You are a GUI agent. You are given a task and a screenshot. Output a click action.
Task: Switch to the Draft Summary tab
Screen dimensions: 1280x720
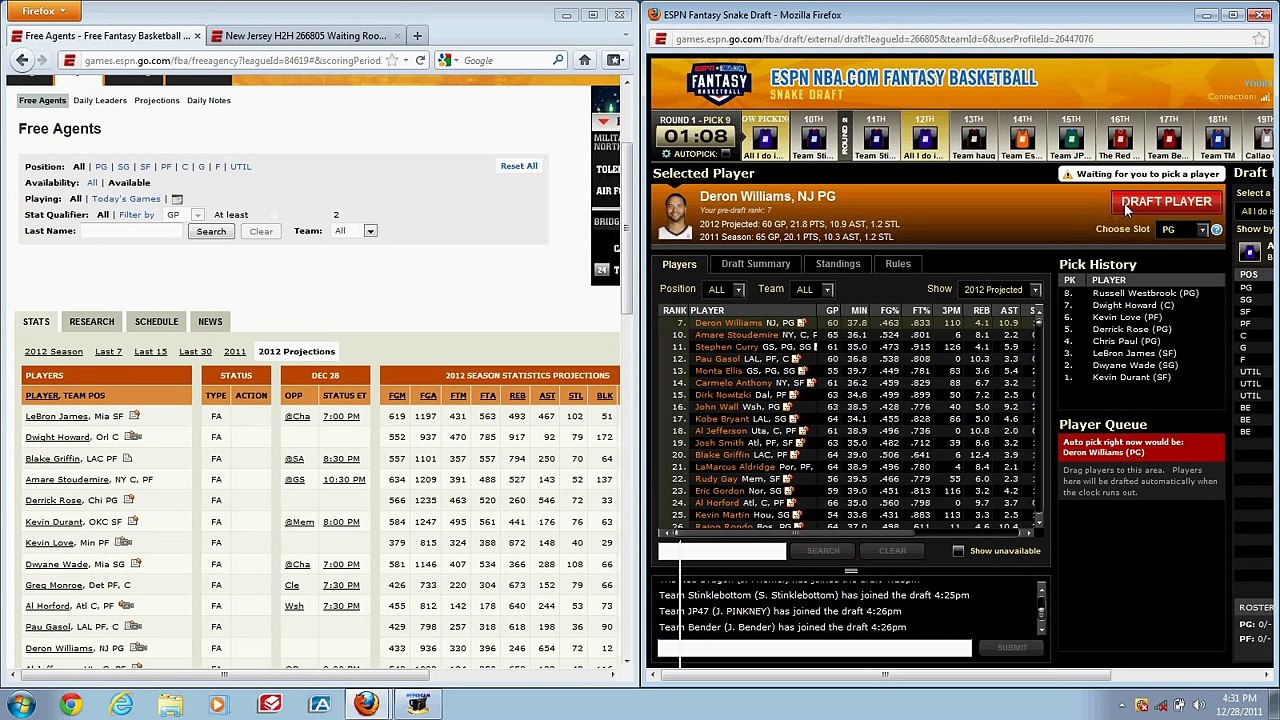[756, 264]
